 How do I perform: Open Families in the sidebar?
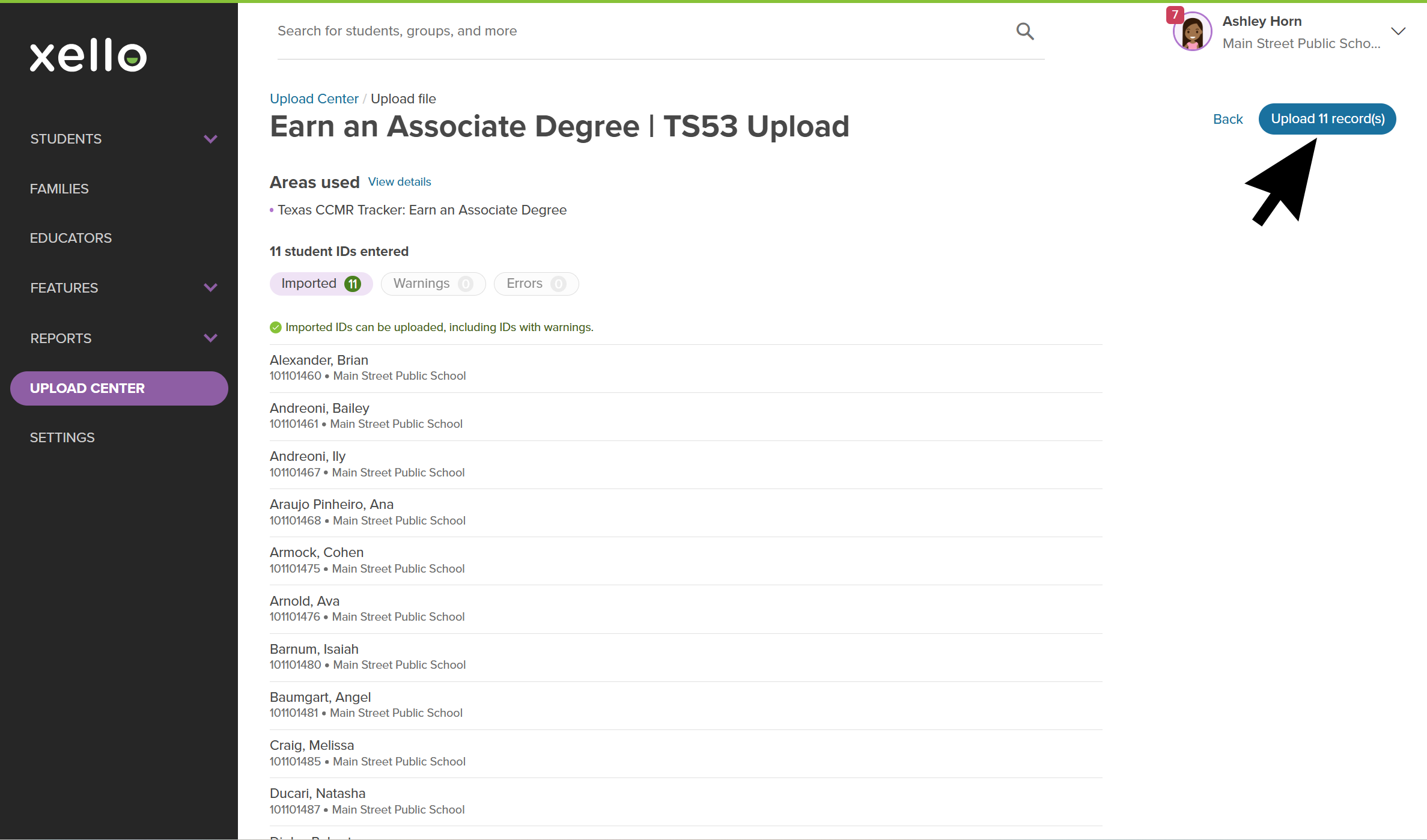(59, 189)
